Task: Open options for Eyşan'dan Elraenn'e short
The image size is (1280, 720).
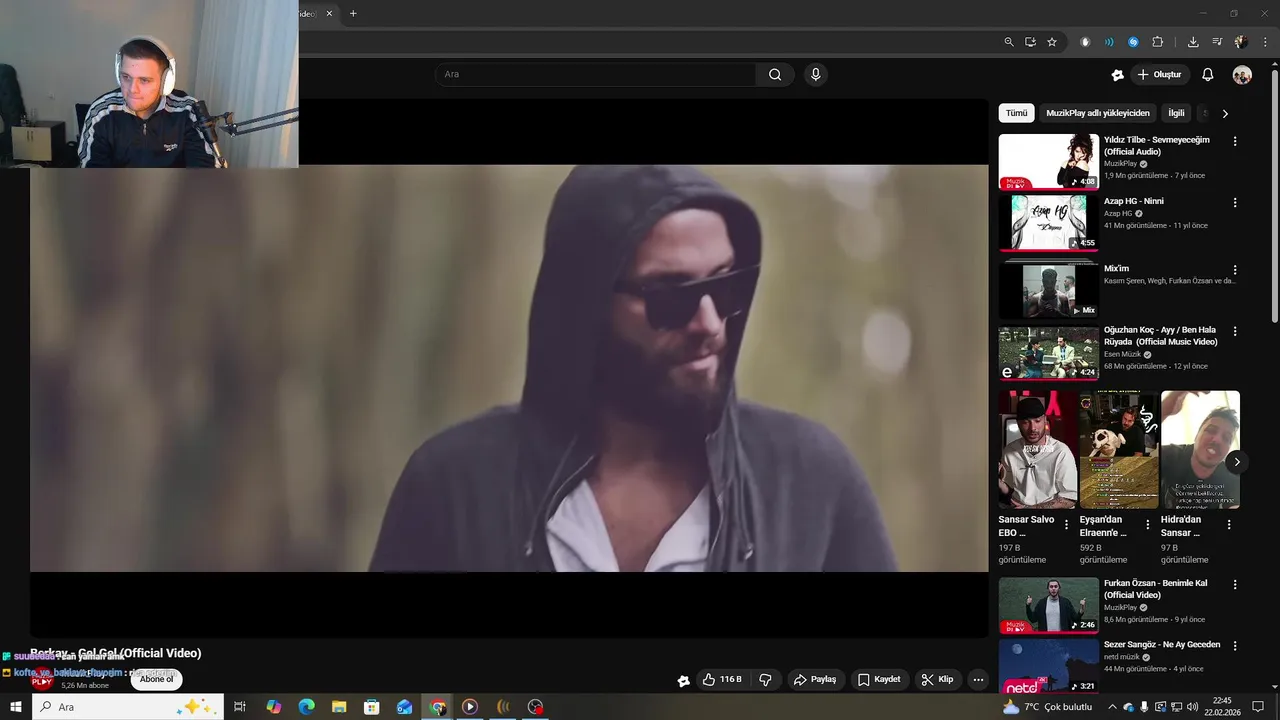Action: [1148, 524]
